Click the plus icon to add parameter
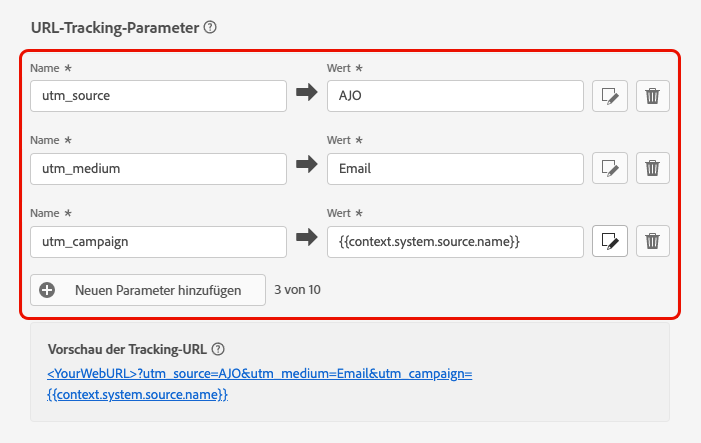Viewport: 701px width, 443px height. click(x=47, y=290)
